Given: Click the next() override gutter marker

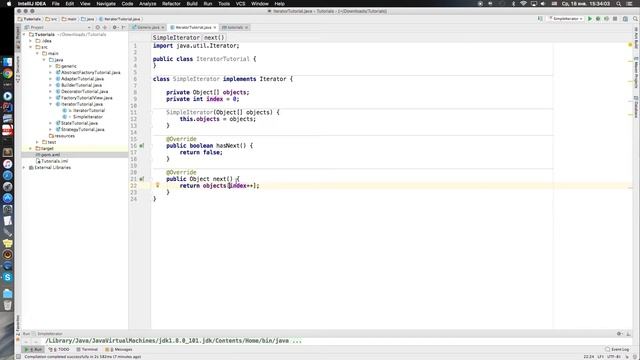Looking at the screenshot, I should coord(142,179).
